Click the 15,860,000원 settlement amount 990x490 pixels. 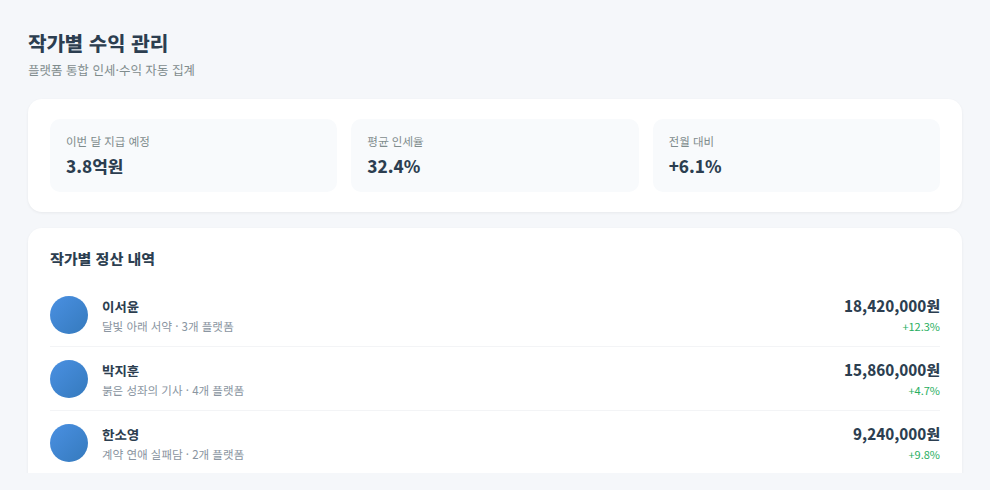click(892, 370)
